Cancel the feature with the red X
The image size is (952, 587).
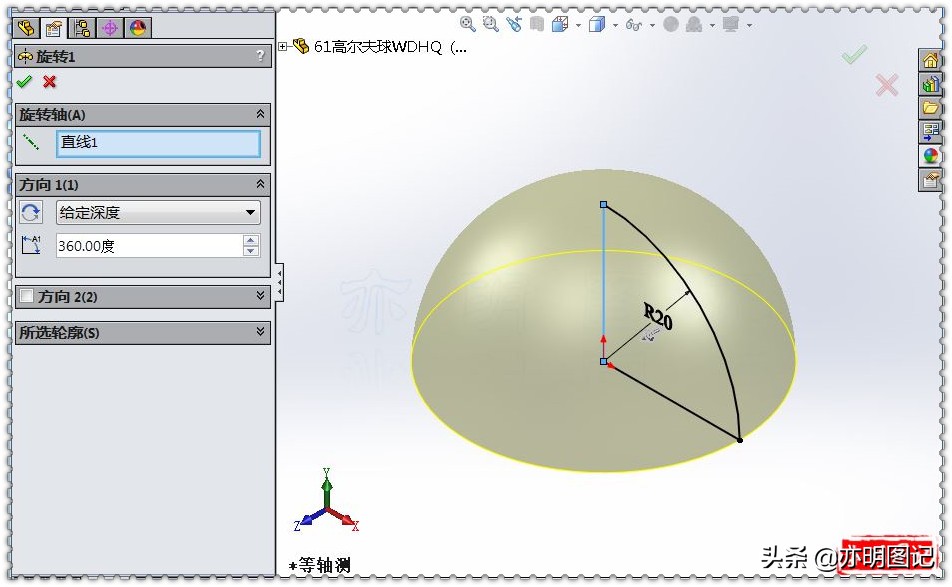pos(49,82)
